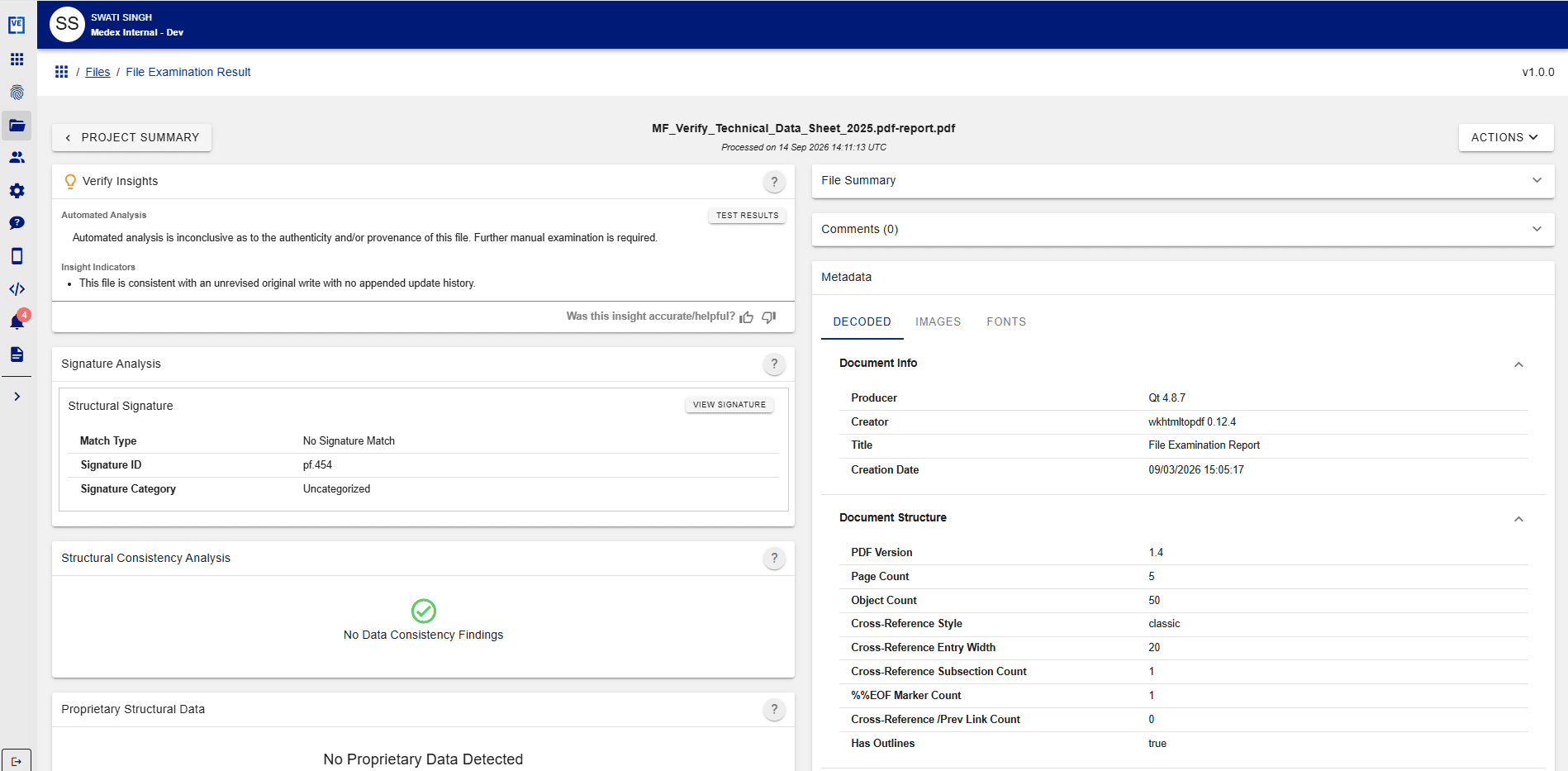
Task: Select the open folder Files icon in sidebar
Action: tap(17, 126)
